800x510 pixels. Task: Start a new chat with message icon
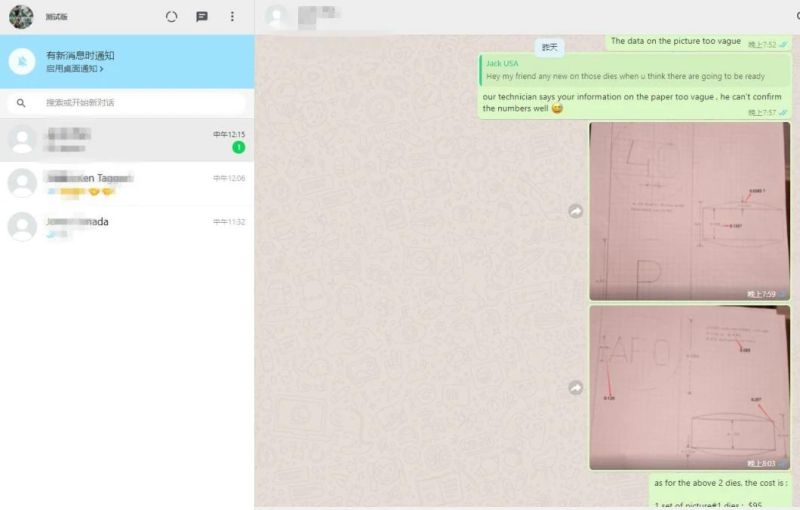coord(202,16)
